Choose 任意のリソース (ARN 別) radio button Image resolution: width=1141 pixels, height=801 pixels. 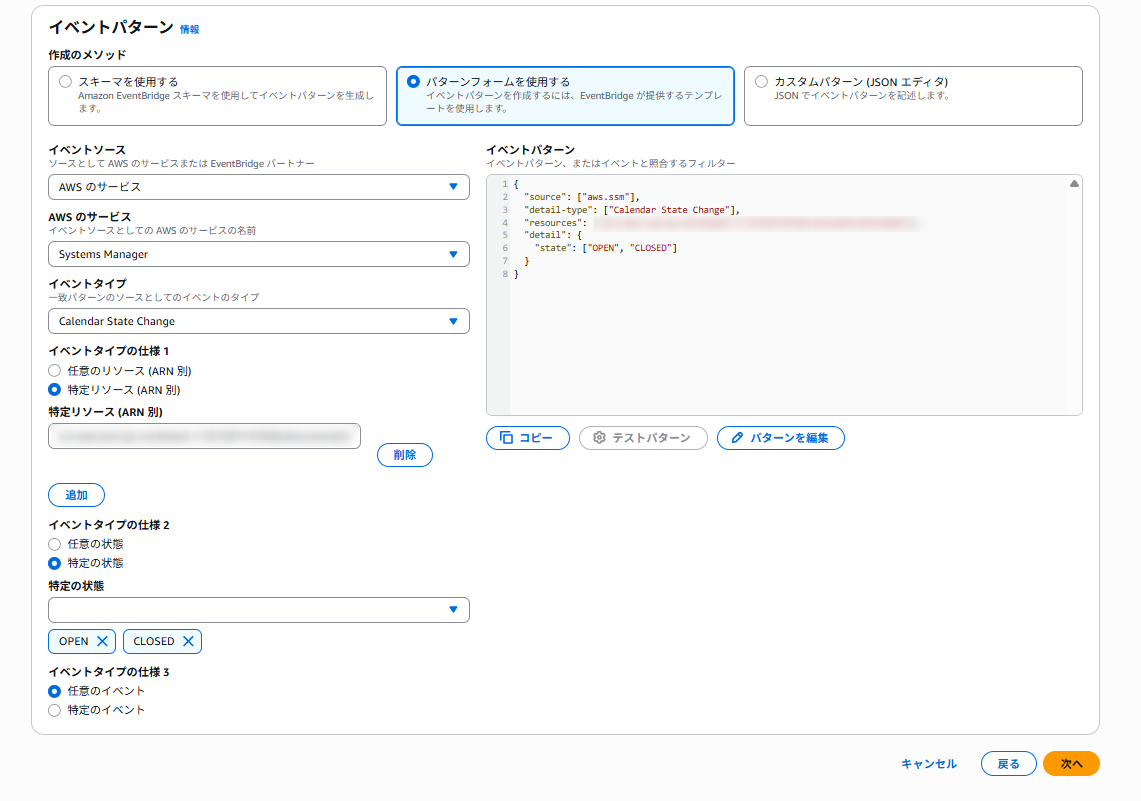click(x=55, y=371)
